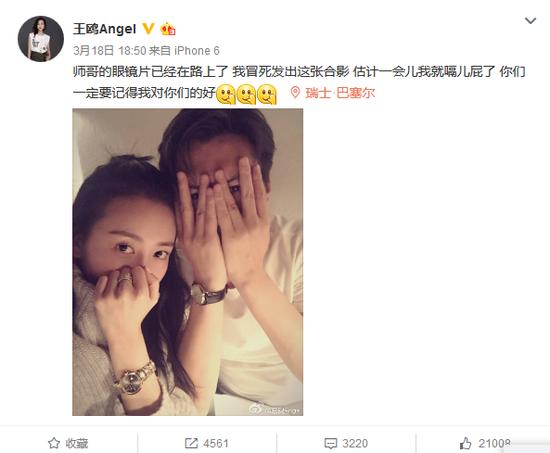Click the like count number
This screenshot has width=550, height=453.
point(495,444)
